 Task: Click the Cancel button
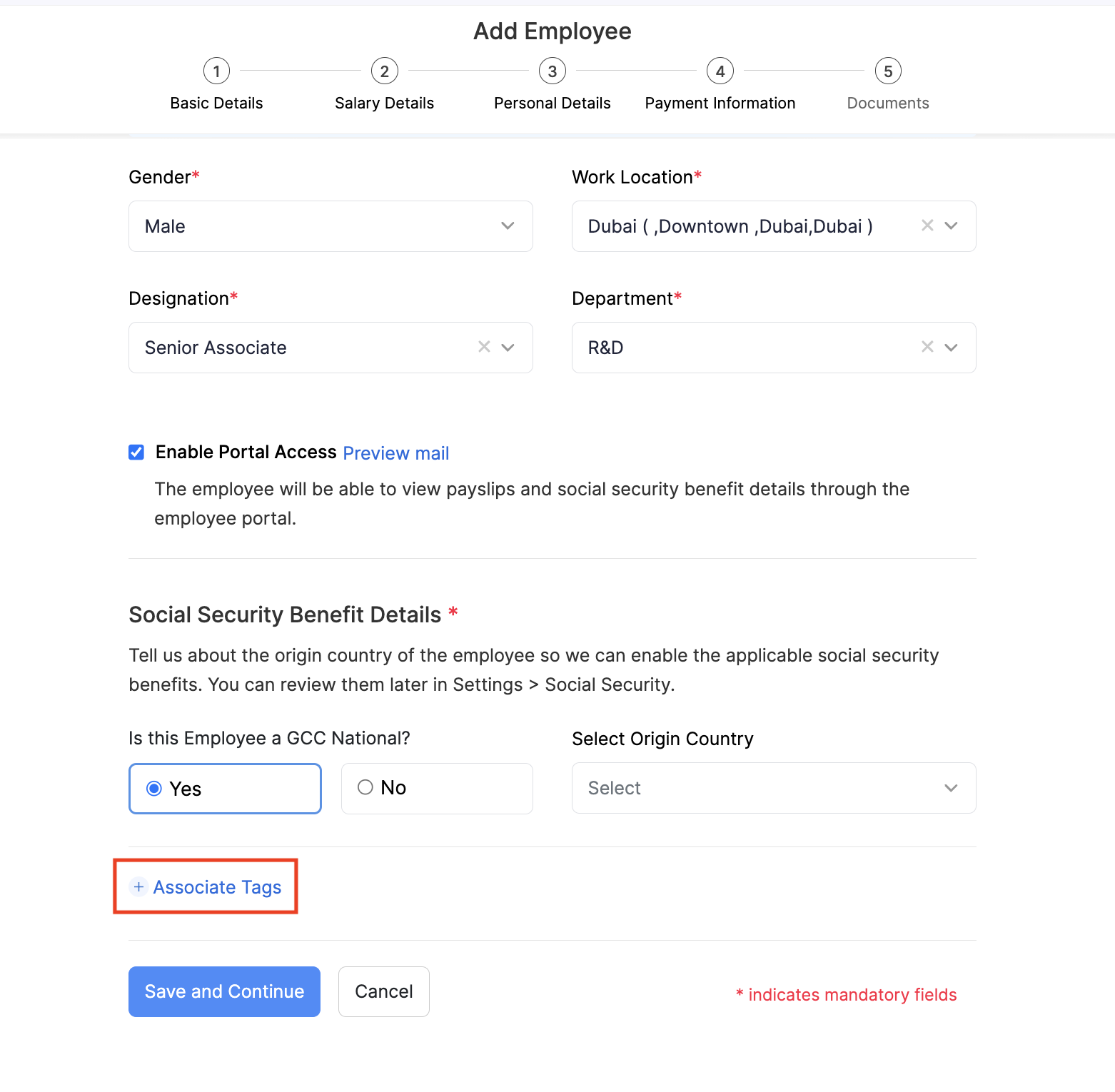pos(383,991)
